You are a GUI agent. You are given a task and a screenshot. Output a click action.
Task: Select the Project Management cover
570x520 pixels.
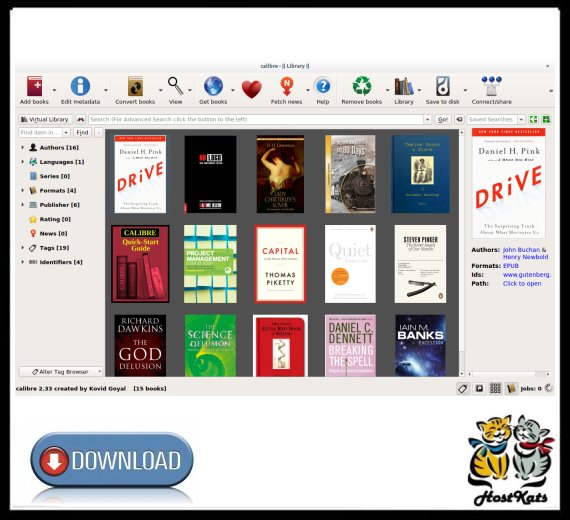click(x=210, y=264)
